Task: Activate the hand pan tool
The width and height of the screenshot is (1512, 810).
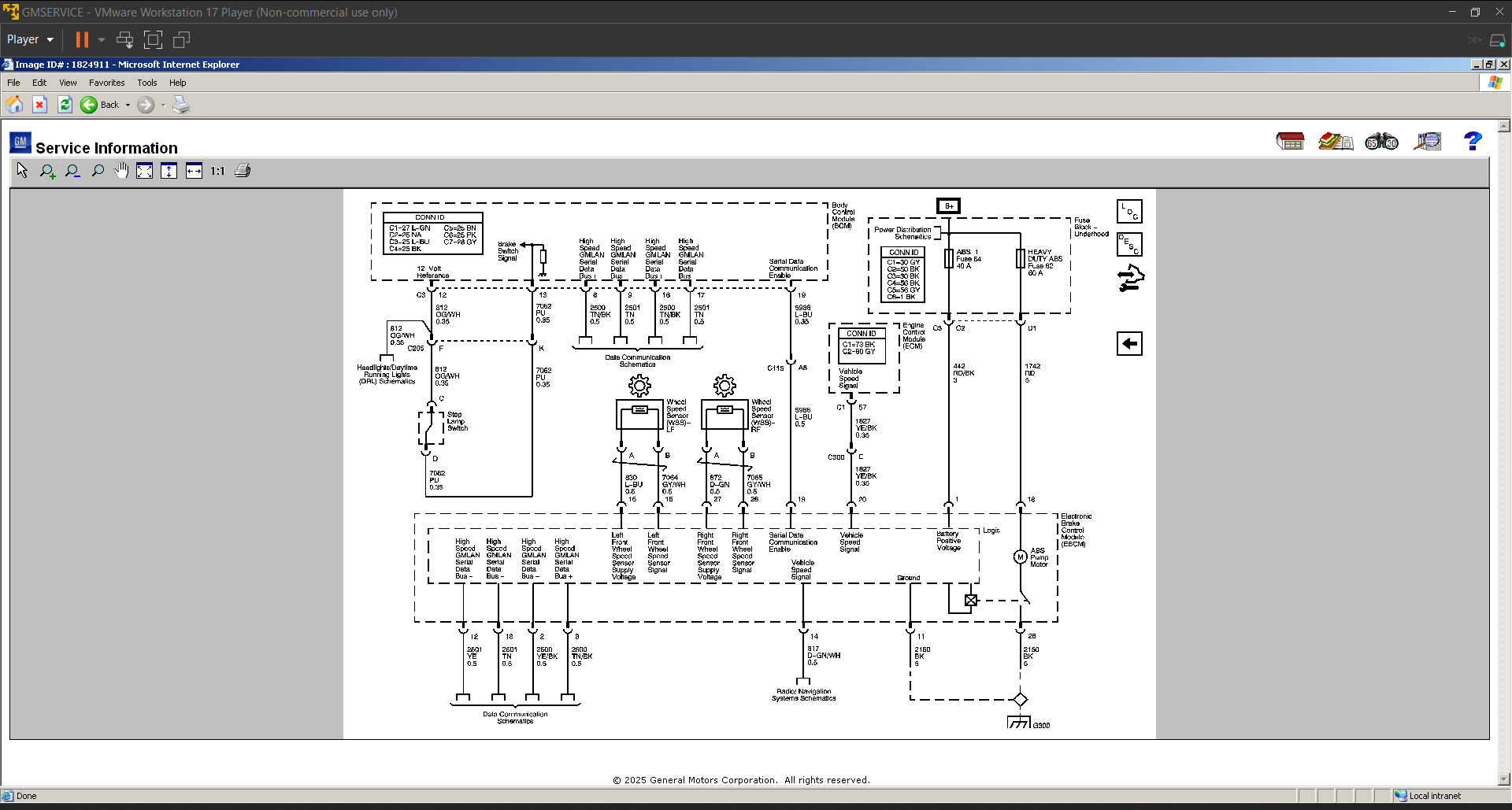Action: point(121,171)
